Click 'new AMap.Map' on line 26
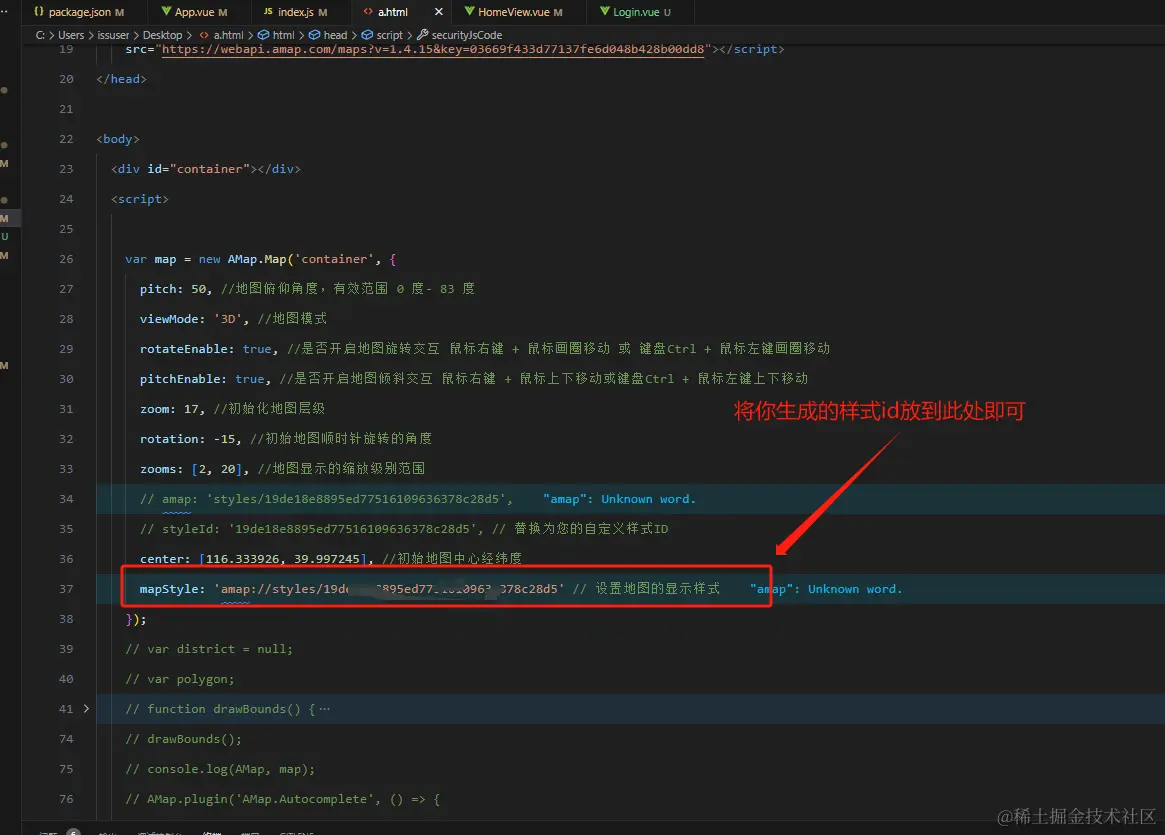Screen dimensions: 1165x835 pyautogui.click(x=242, y=259)
